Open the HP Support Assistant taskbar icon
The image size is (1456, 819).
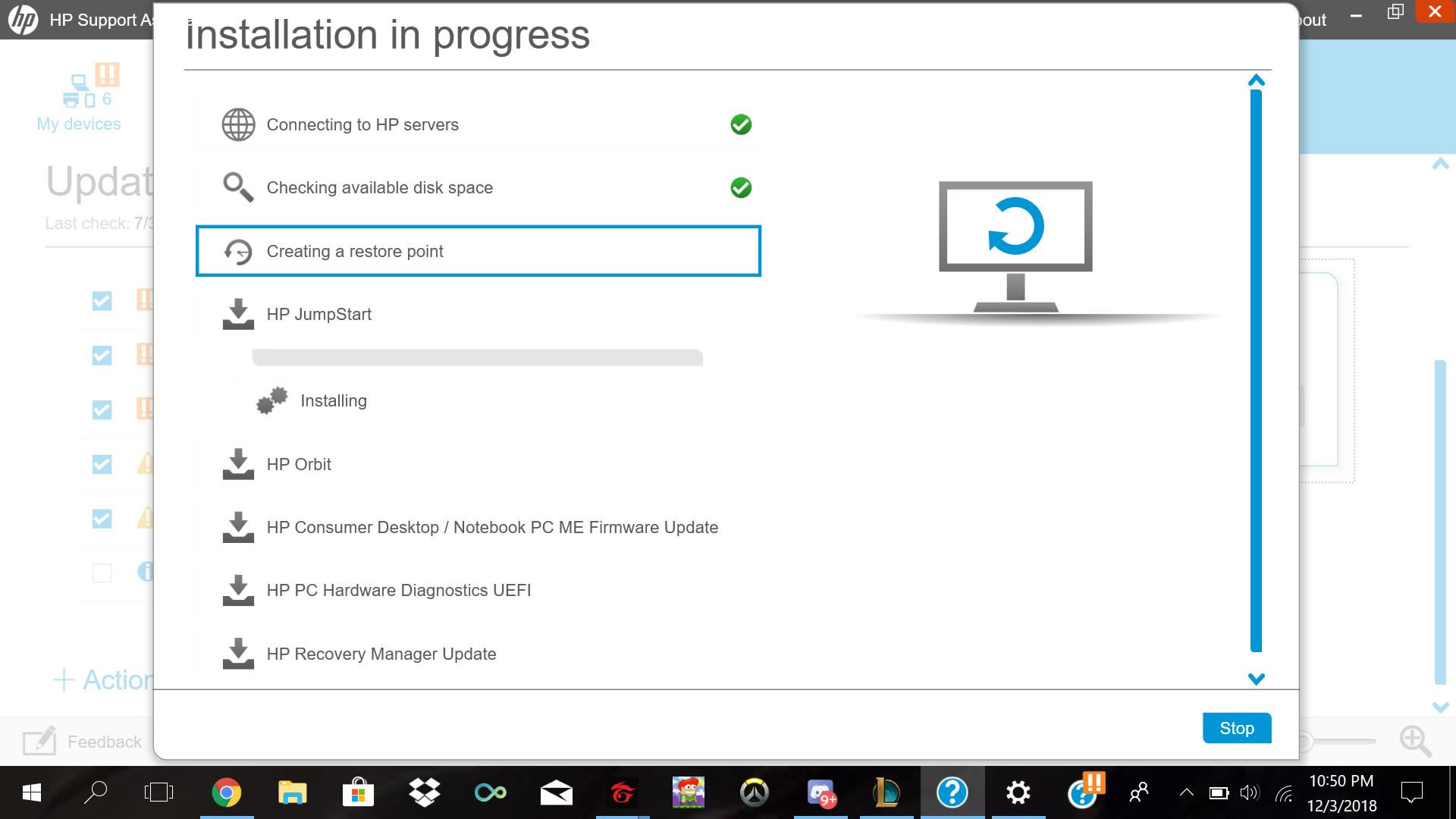pyautogui.click(x=952, y=792)
